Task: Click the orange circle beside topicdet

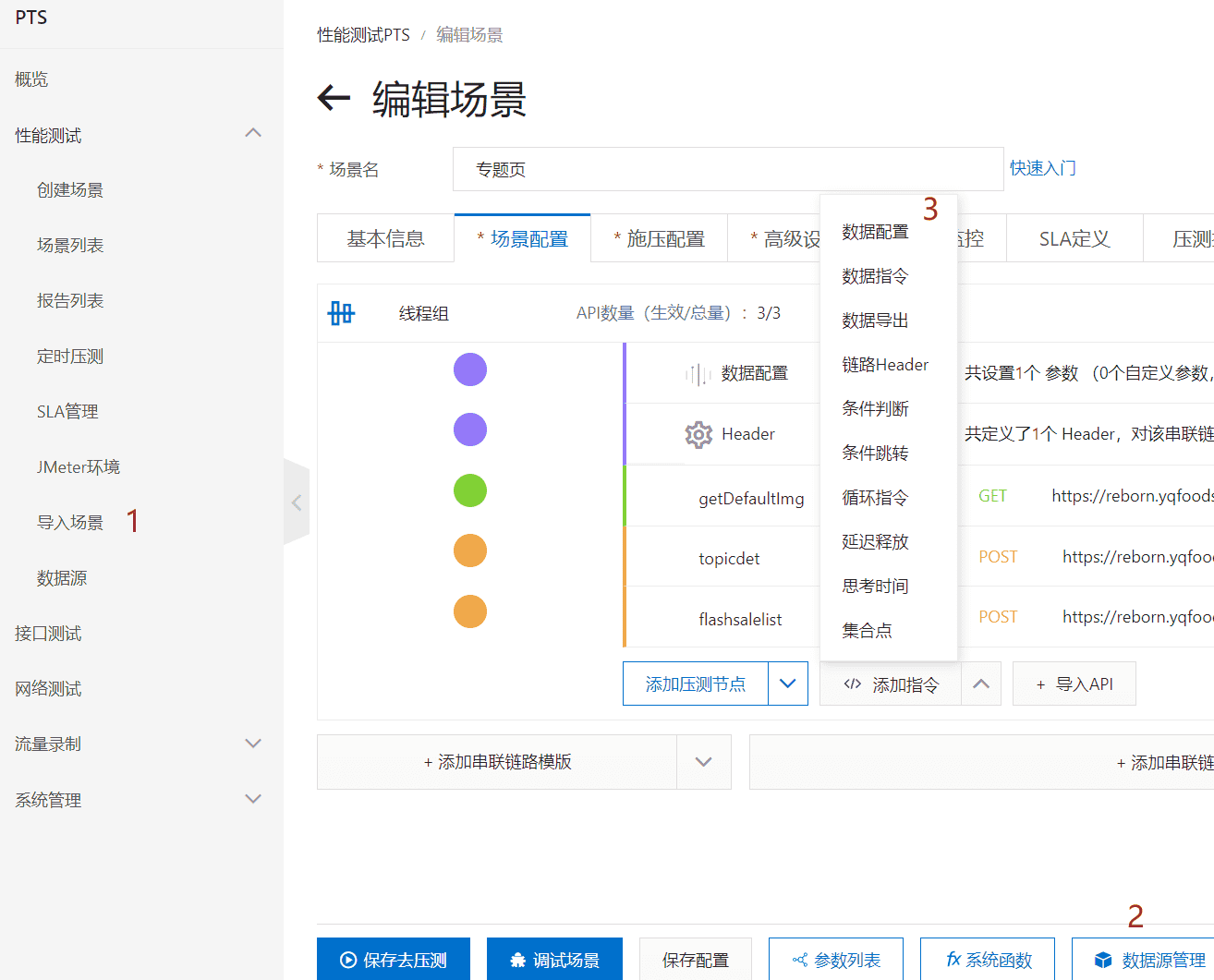Action: pyautogui.click(x=469, y=551)
